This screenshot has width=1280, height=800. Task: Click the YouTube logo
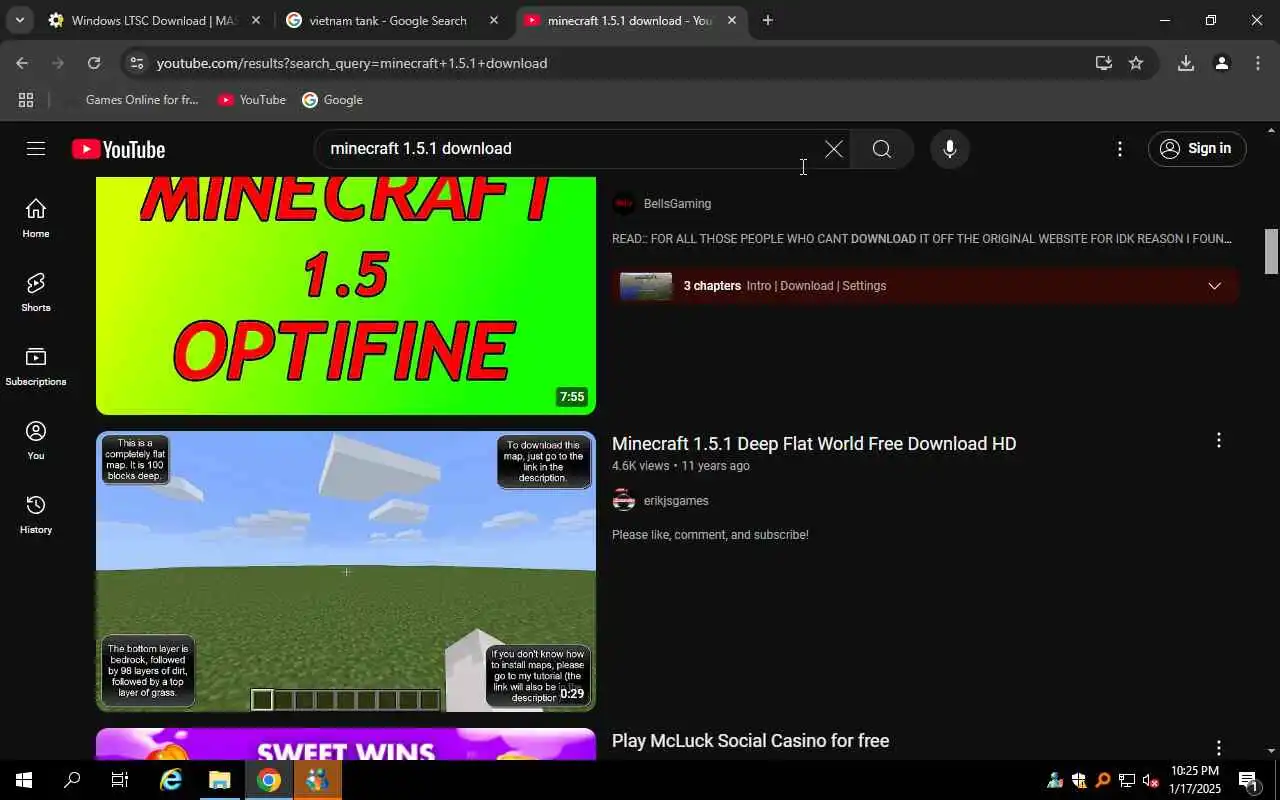(118, 149)
